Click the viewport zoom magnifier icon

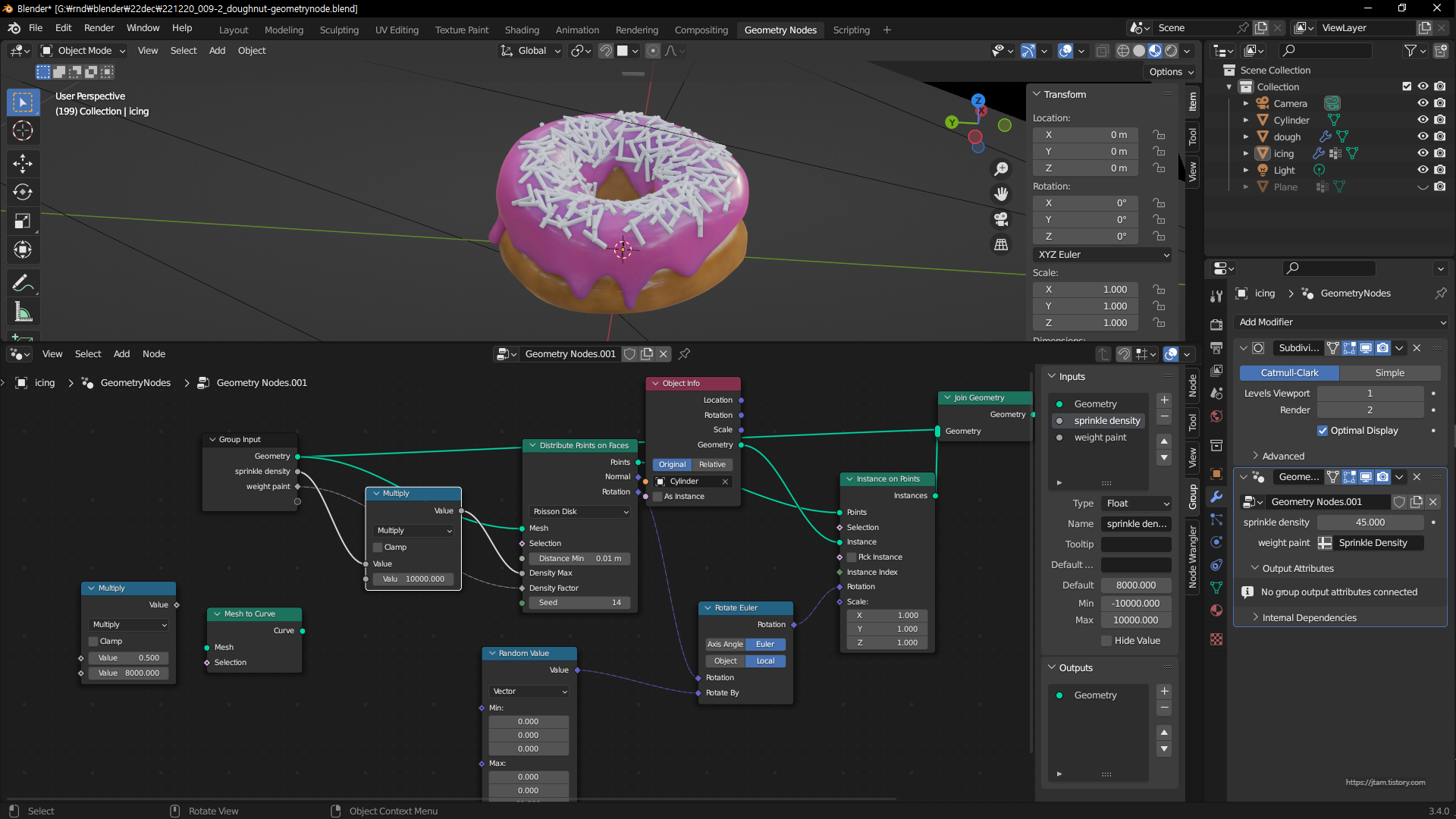(1001, 168)
